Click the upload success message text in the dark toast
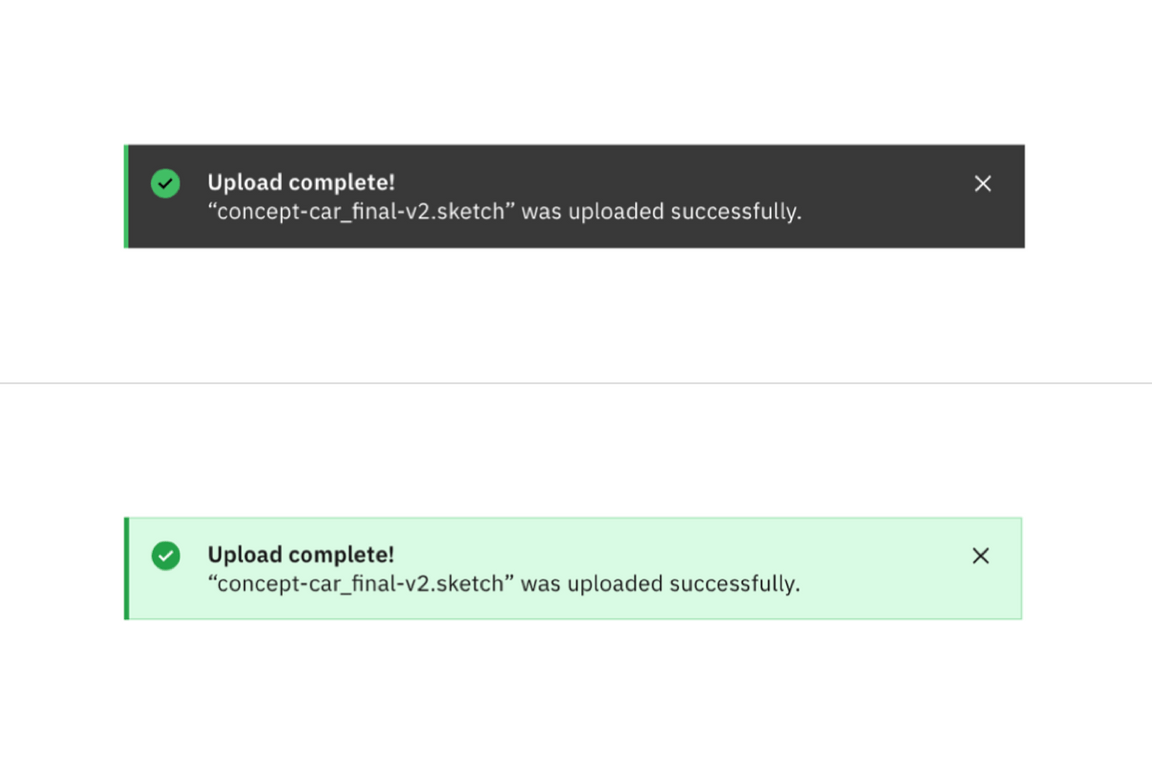 [x=504, y=211]
